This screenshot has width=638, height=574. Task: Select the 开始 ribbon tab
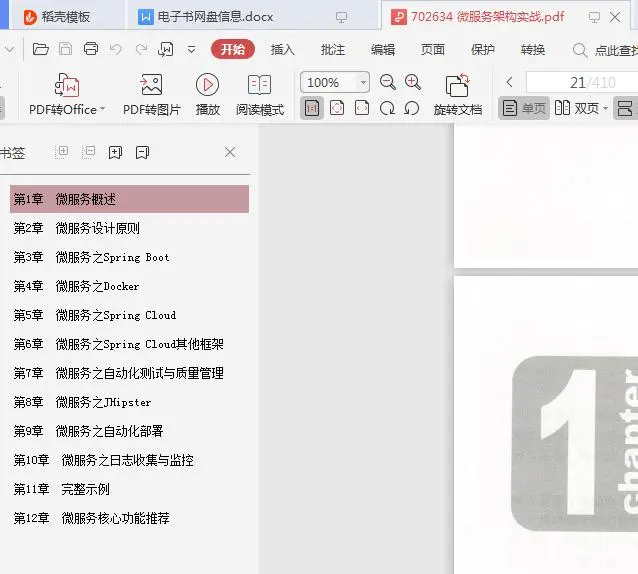[x=233, y=49]
